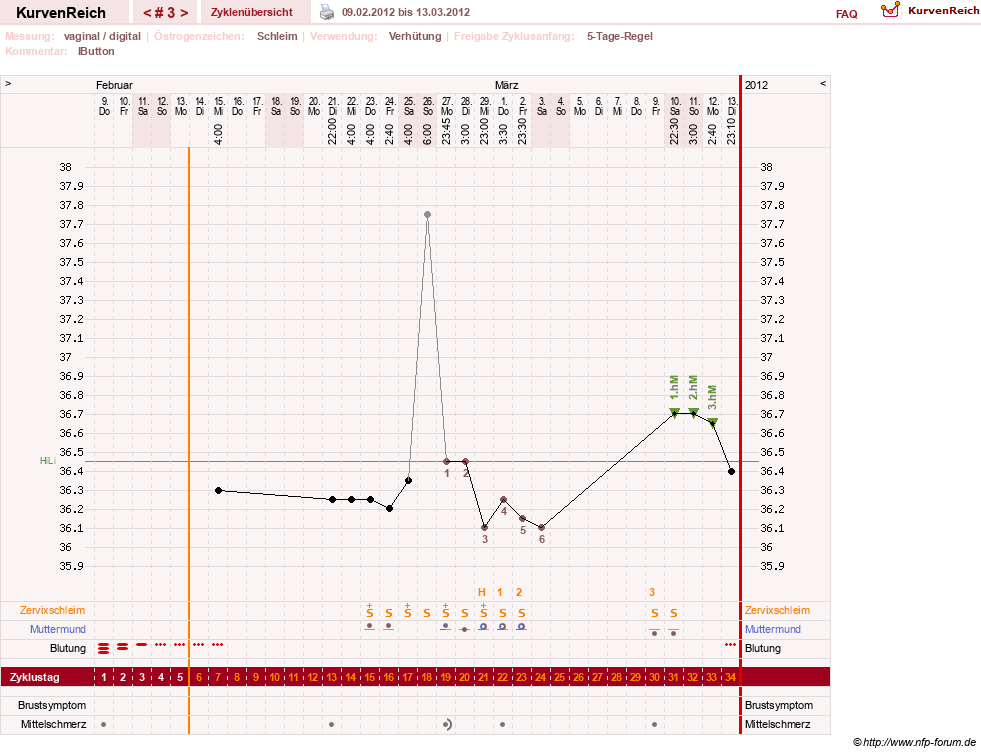Click the S mucus symbol on cycle day 18
This screenshot has height=754, width=981.
point(427,613)
